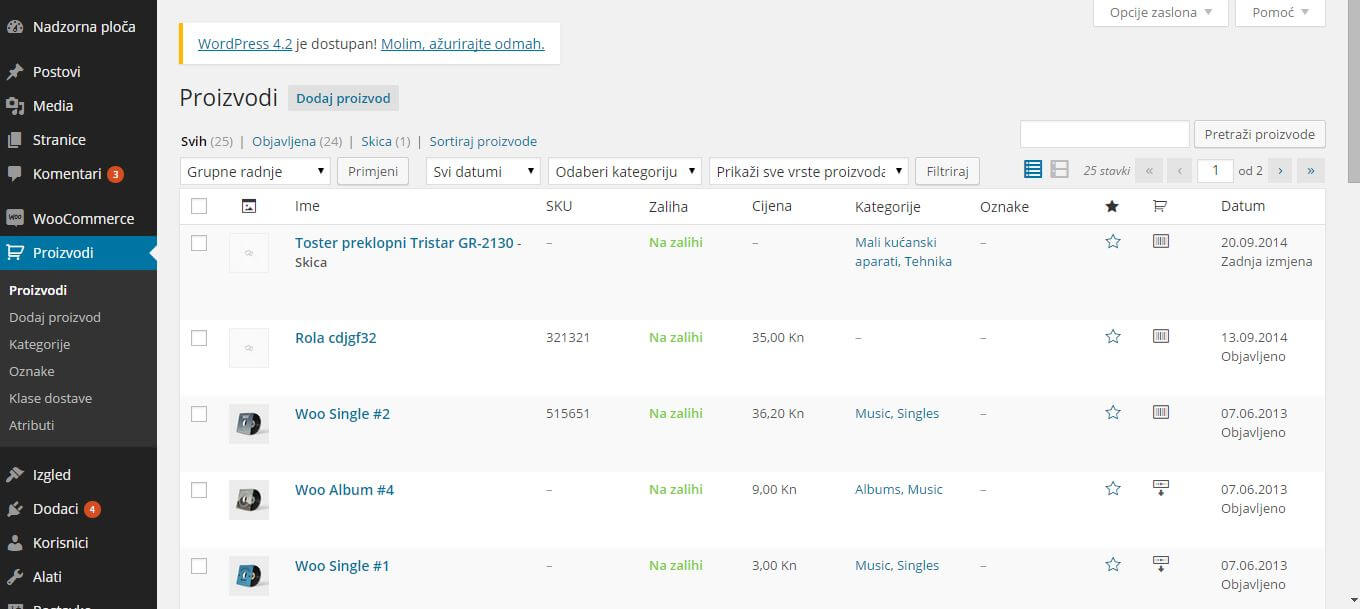Go to next page arrow

[1280, 171]
